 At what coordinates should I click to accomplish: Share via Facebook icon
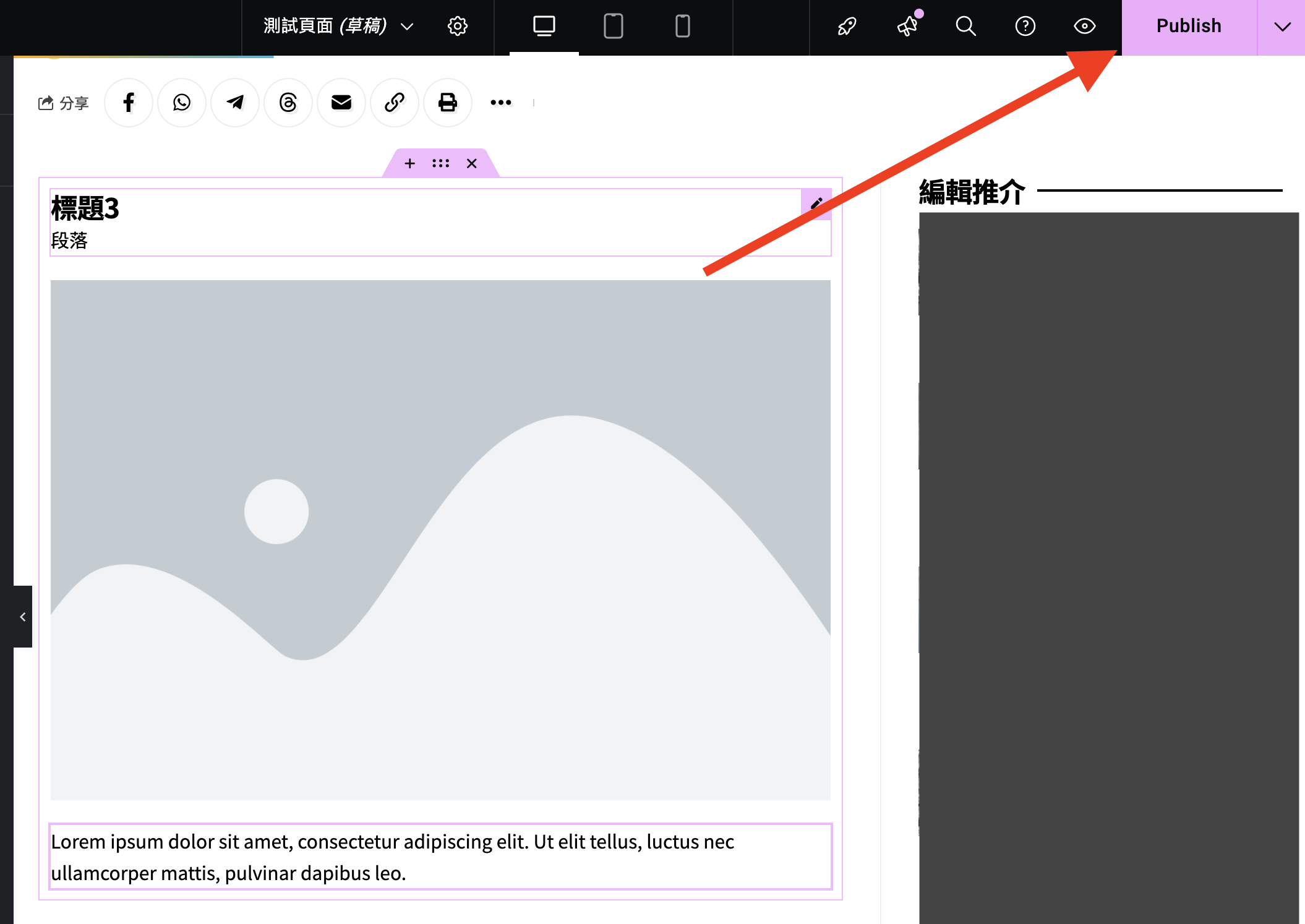129,103
